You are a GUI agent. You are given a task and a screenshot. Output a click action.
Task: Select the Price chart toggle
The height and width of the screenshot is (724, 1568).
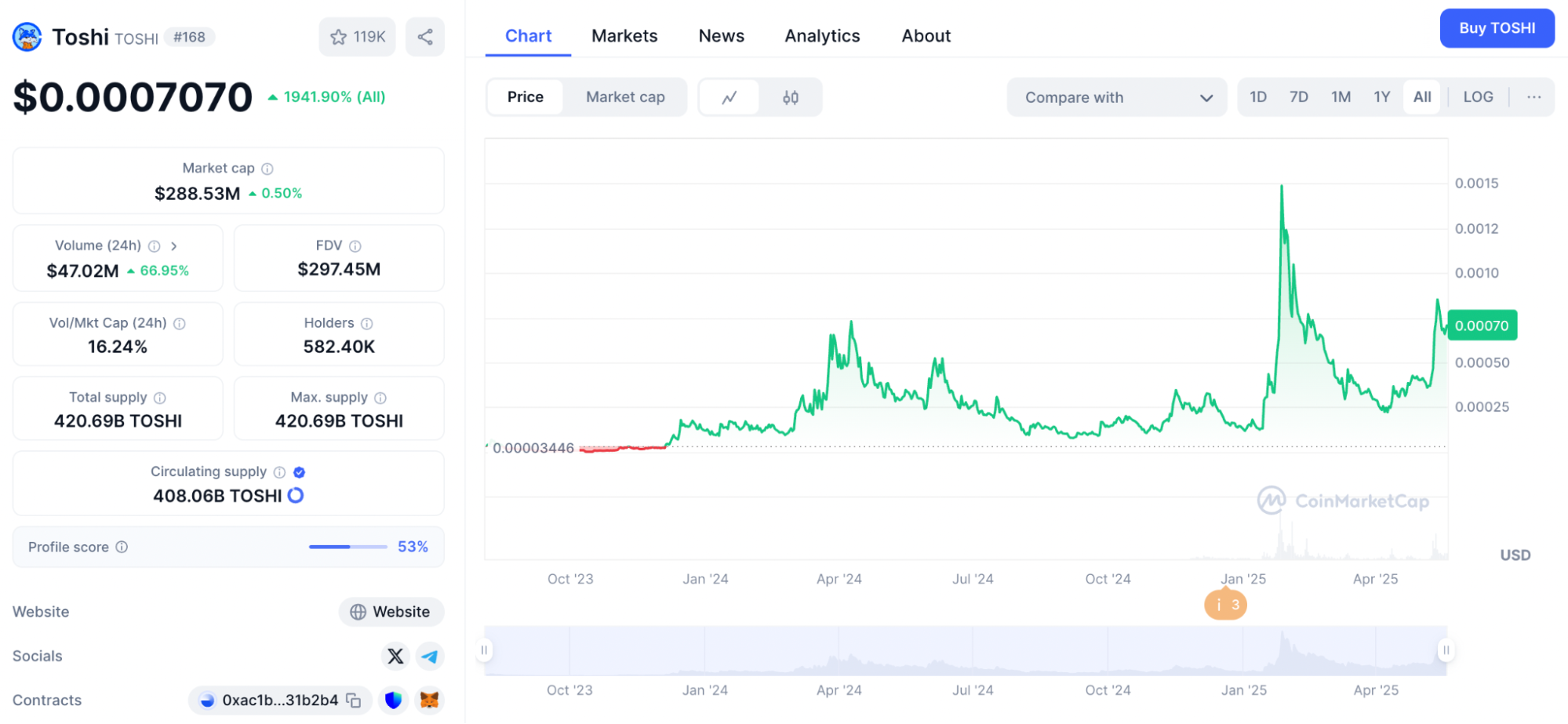pos(526,97)
